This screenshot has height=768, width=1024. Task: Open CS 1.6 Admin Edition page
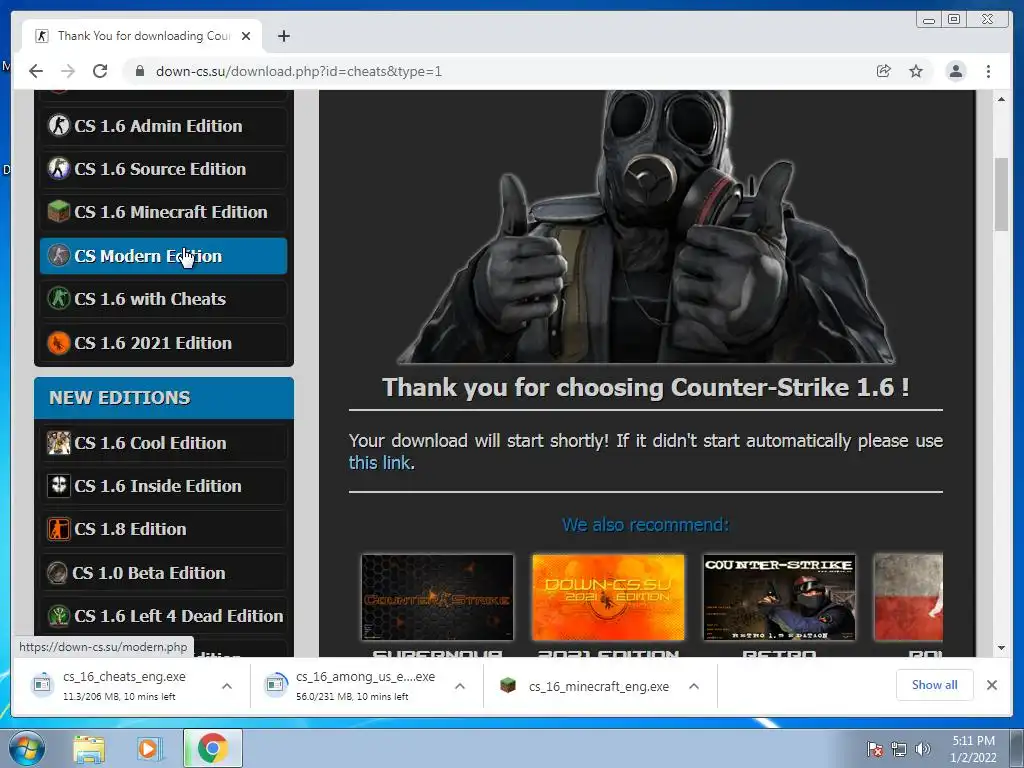point(163,126)
